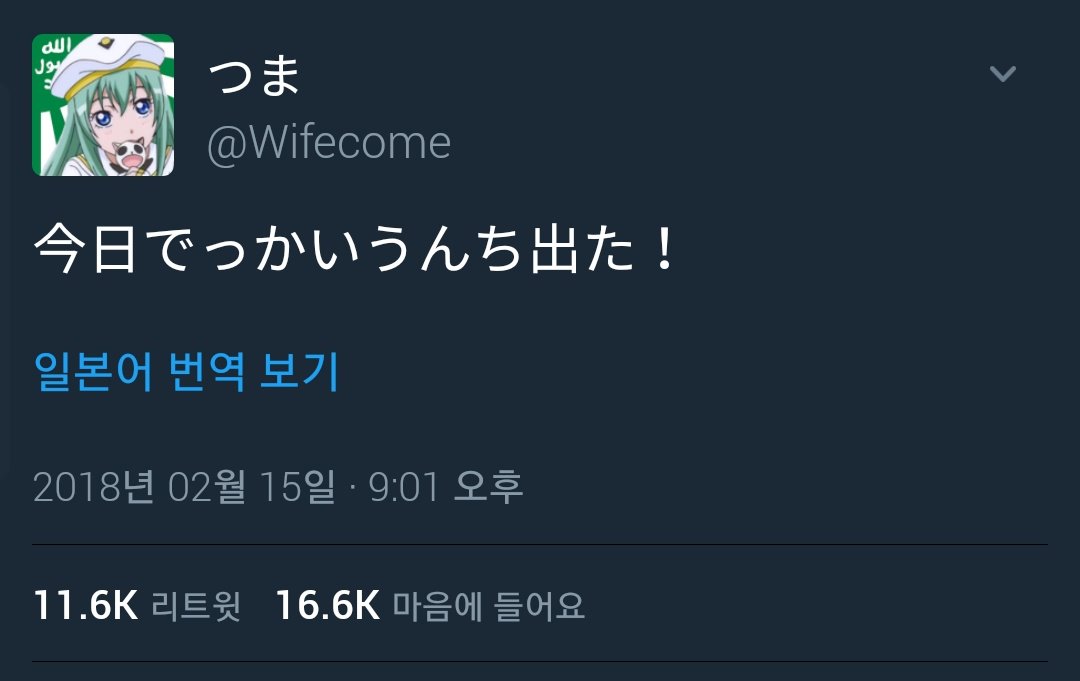Open つま's profile avatar image
1080x681 pixels.
pos(103,105)
